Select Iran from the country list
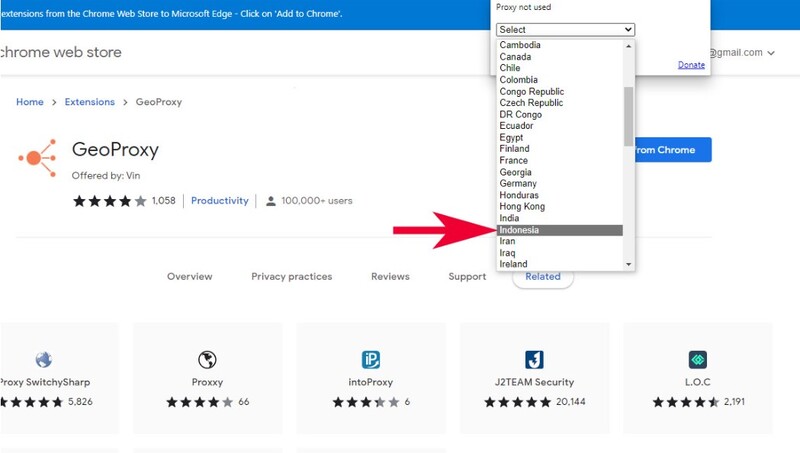This screenshot has height=453, width=800. click(560, 241)
